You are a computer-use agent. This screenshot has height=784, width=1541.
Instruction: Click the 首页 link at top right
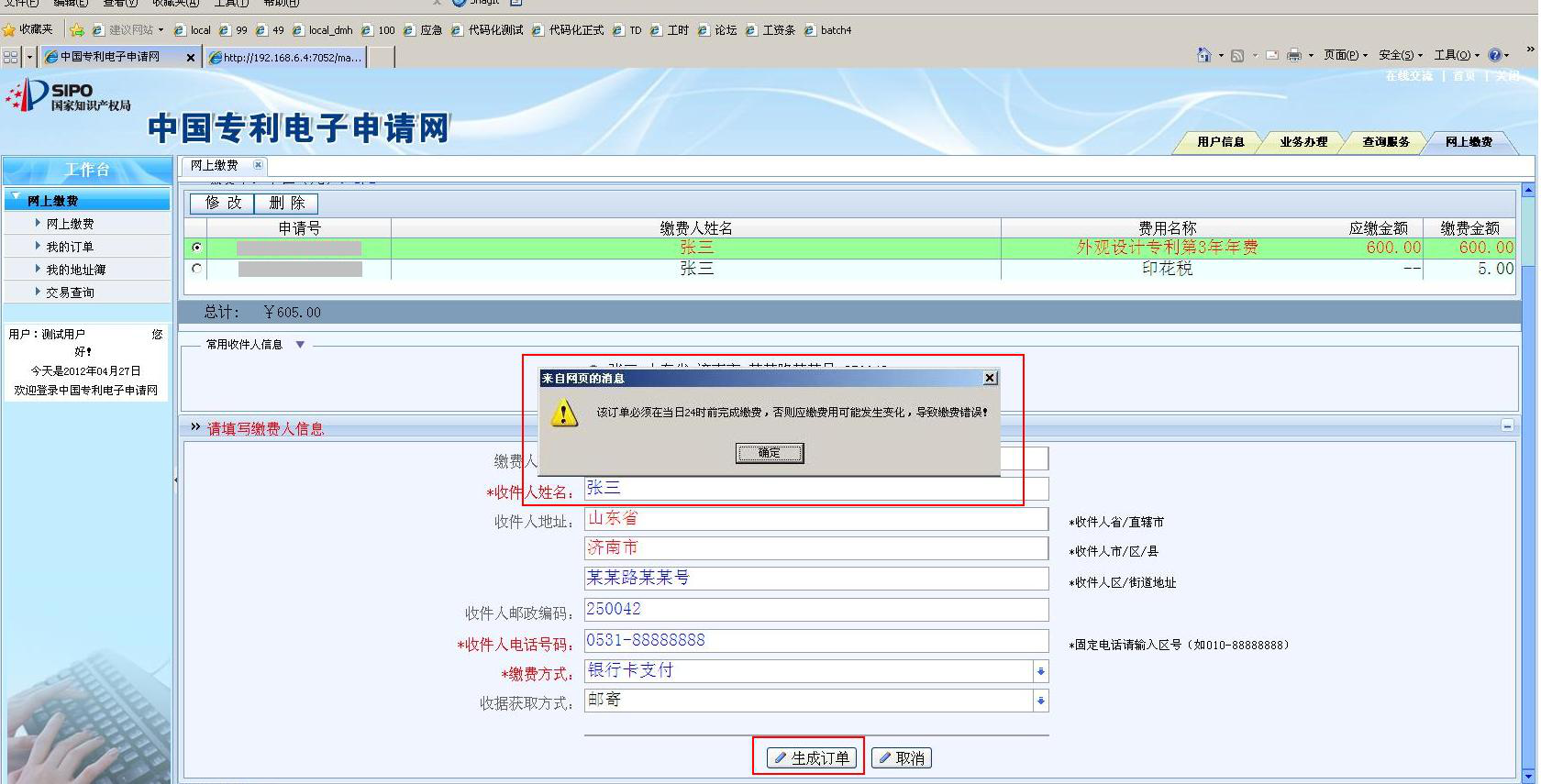1464,76
